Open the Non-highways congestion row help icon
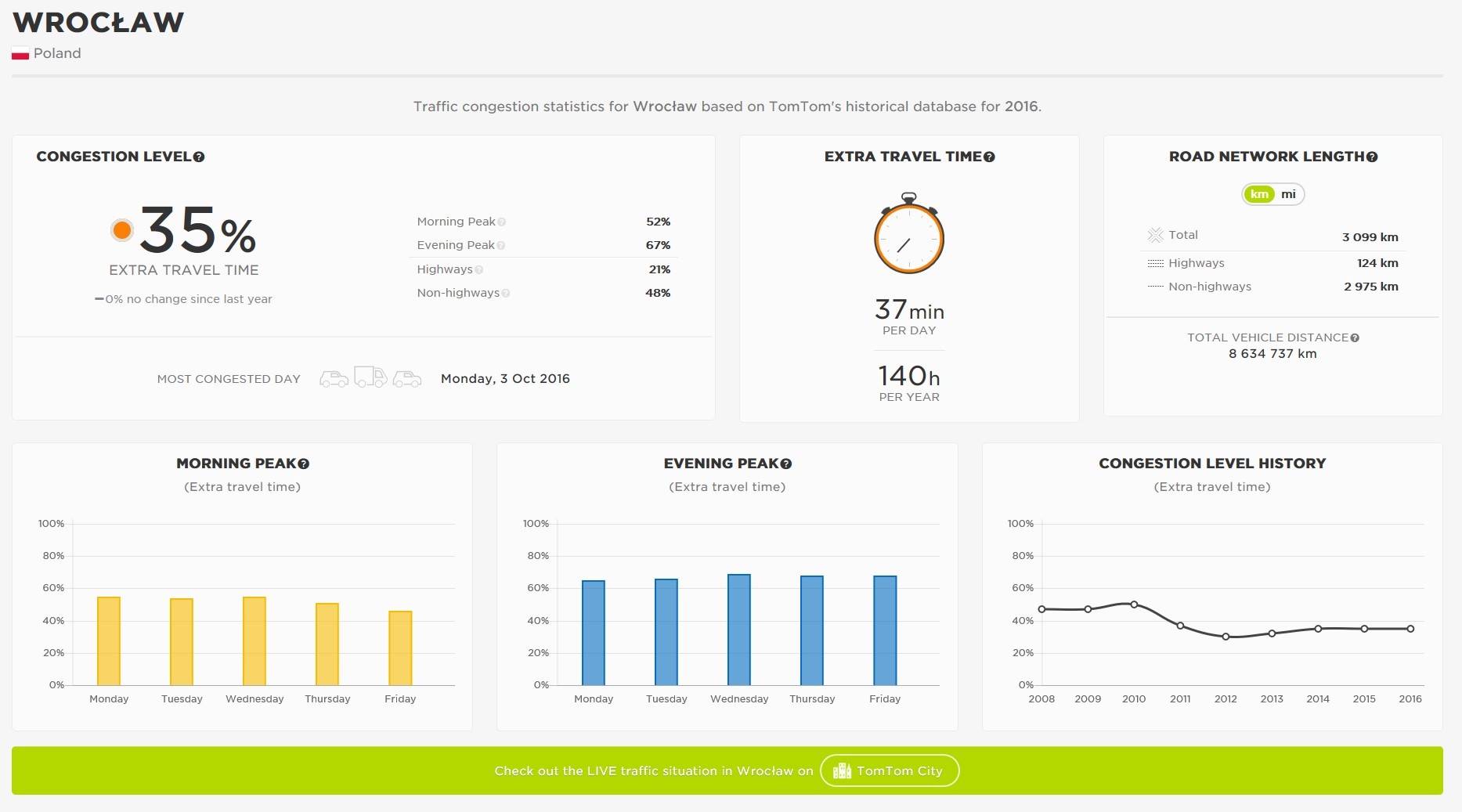 tap(506, 294)
